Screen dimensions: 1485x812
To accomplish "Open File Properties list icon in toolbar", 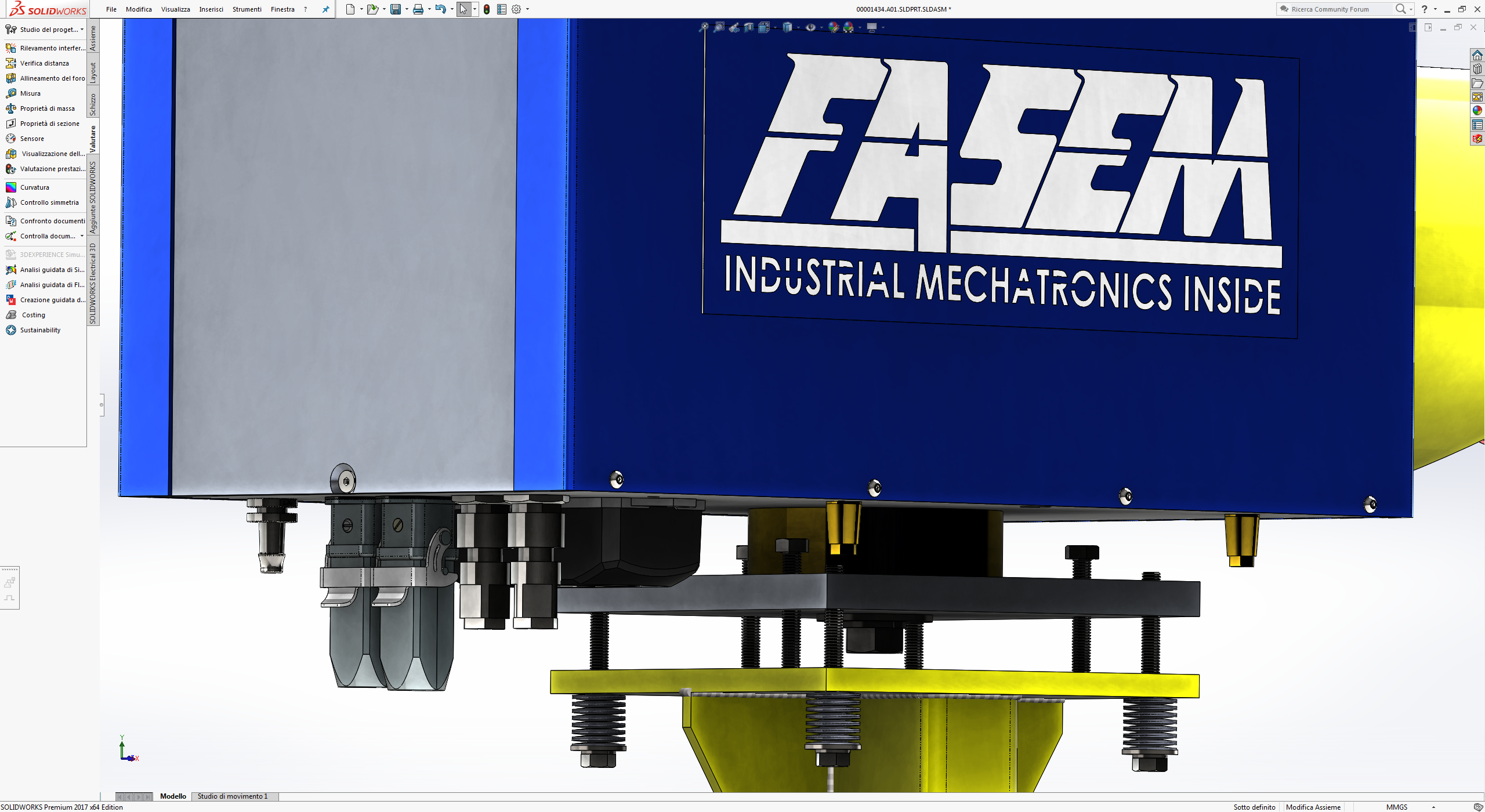I will (x=502, y=9).
